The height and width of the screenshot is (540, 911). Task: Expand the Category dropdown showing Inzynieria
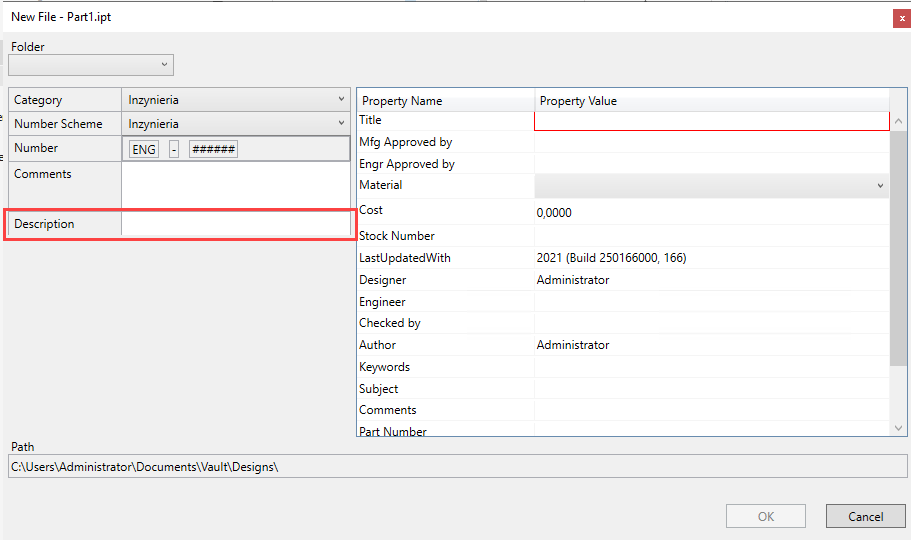click(x=236, y=100)
